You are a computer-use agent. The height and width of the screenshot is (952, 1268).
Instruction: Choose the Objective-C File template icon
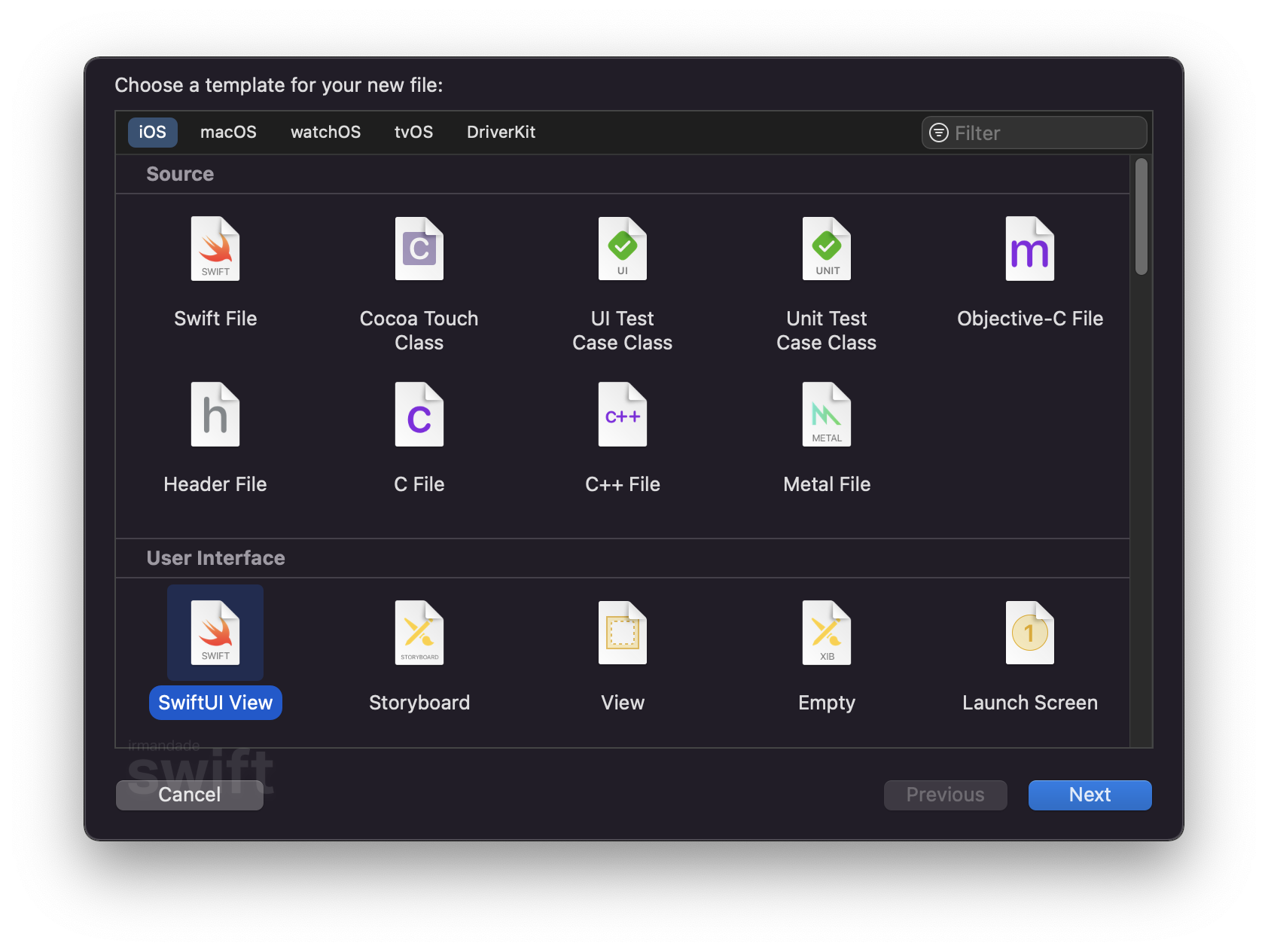pyautogui.click(x=1030, y=249)
